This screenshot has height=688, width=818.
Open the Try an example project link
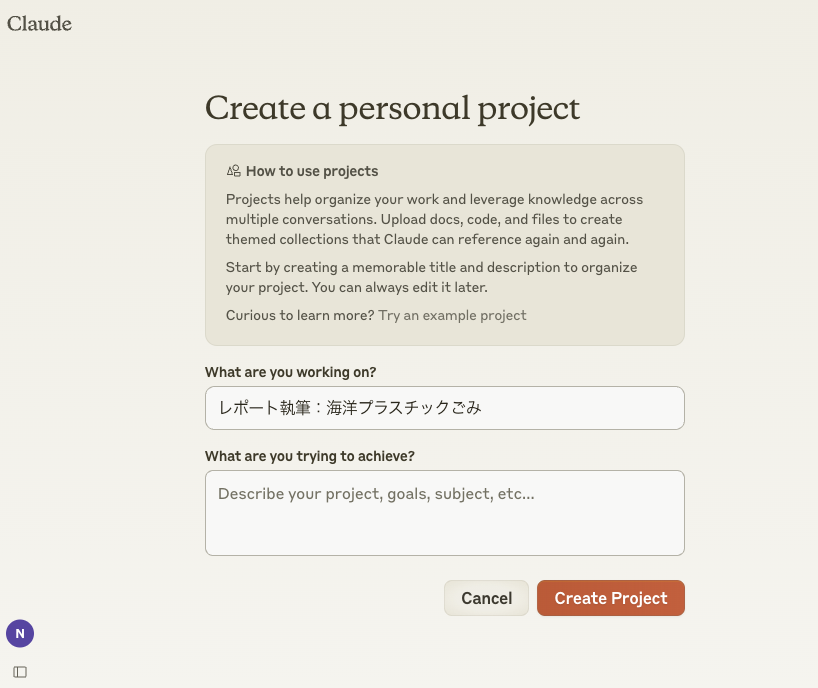(x=452, y=315)
